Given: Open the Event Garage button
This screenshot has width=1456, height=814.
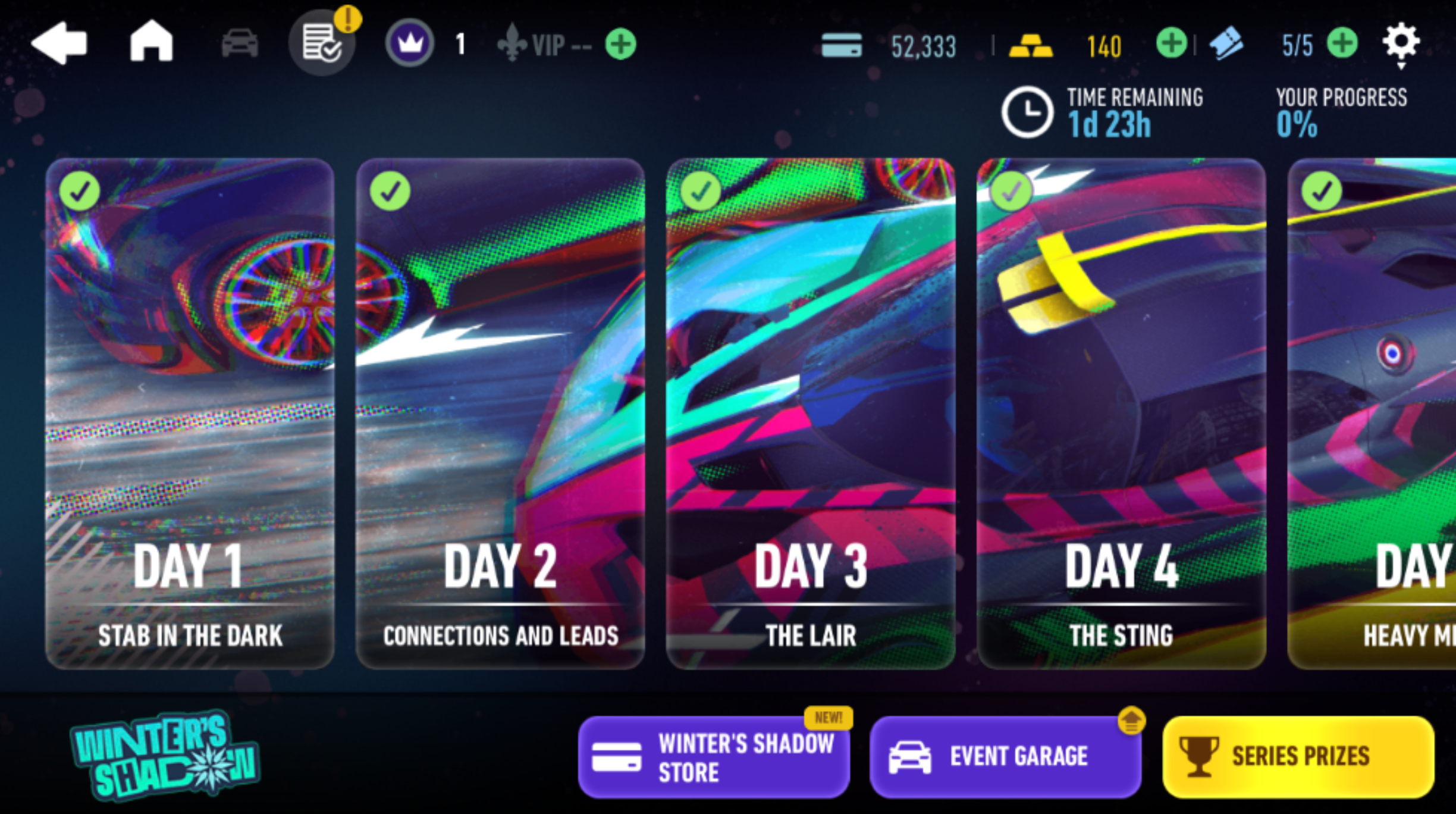Looking at the screenshot, I should pos(1005,757).
